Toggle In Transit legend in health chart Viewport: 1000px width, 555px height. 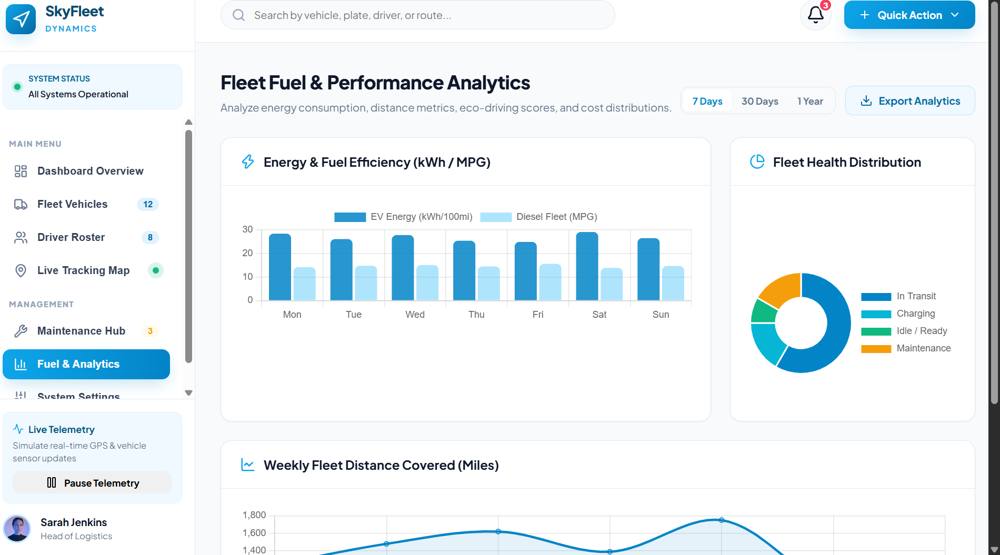coord(899,297)
